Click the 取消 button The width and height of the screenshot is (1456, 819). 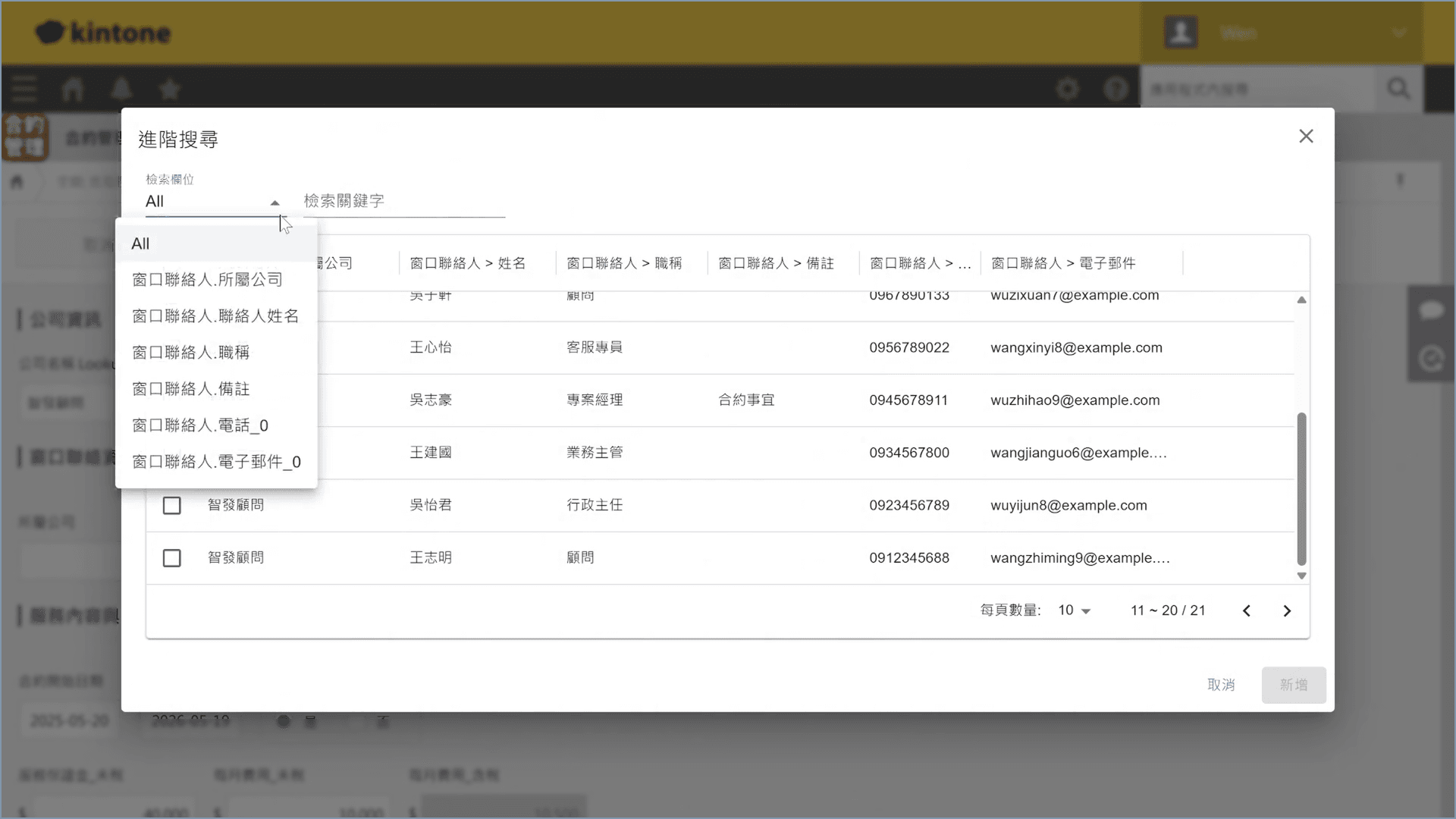[x=1222, y=685]
